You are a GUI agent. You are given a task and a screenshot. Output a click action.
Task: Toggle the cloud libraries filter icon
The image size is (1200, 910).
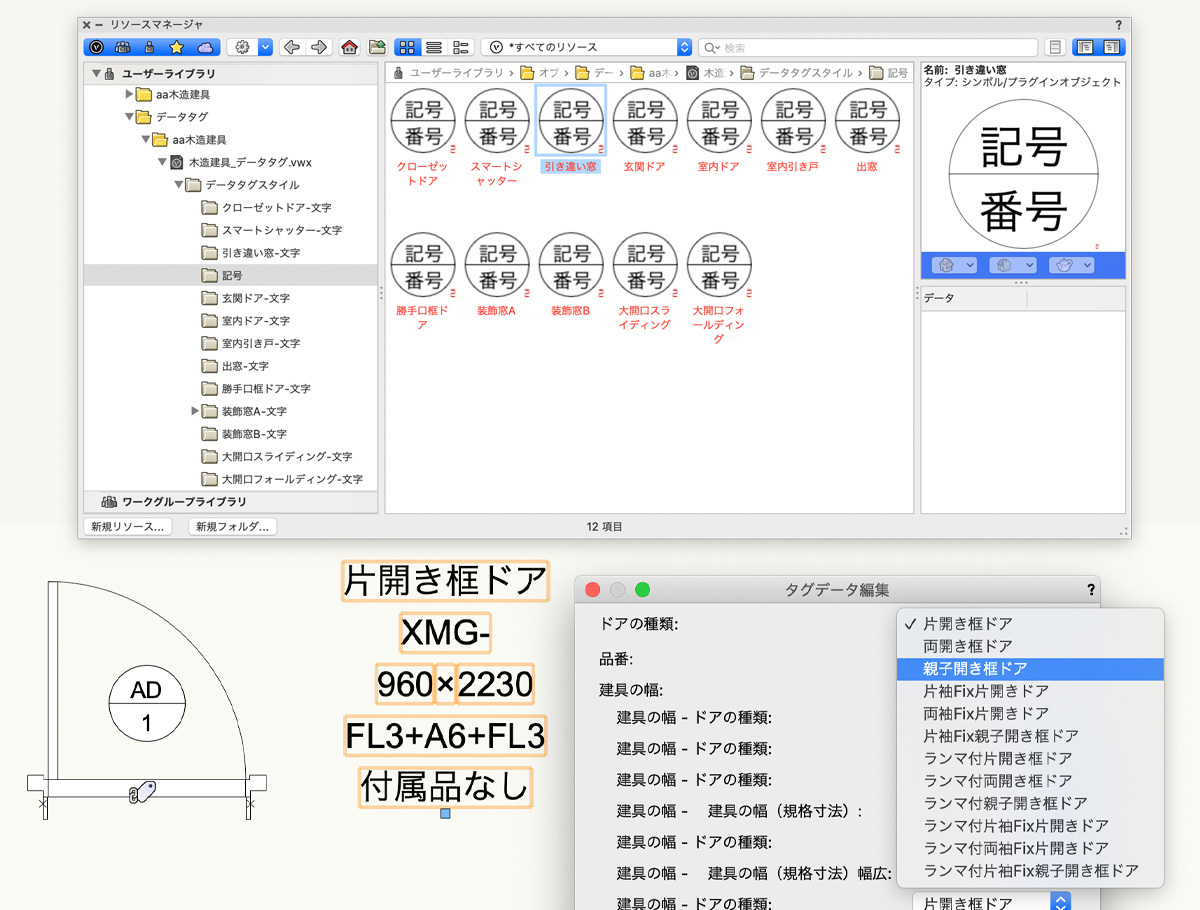tap(205, 47)
